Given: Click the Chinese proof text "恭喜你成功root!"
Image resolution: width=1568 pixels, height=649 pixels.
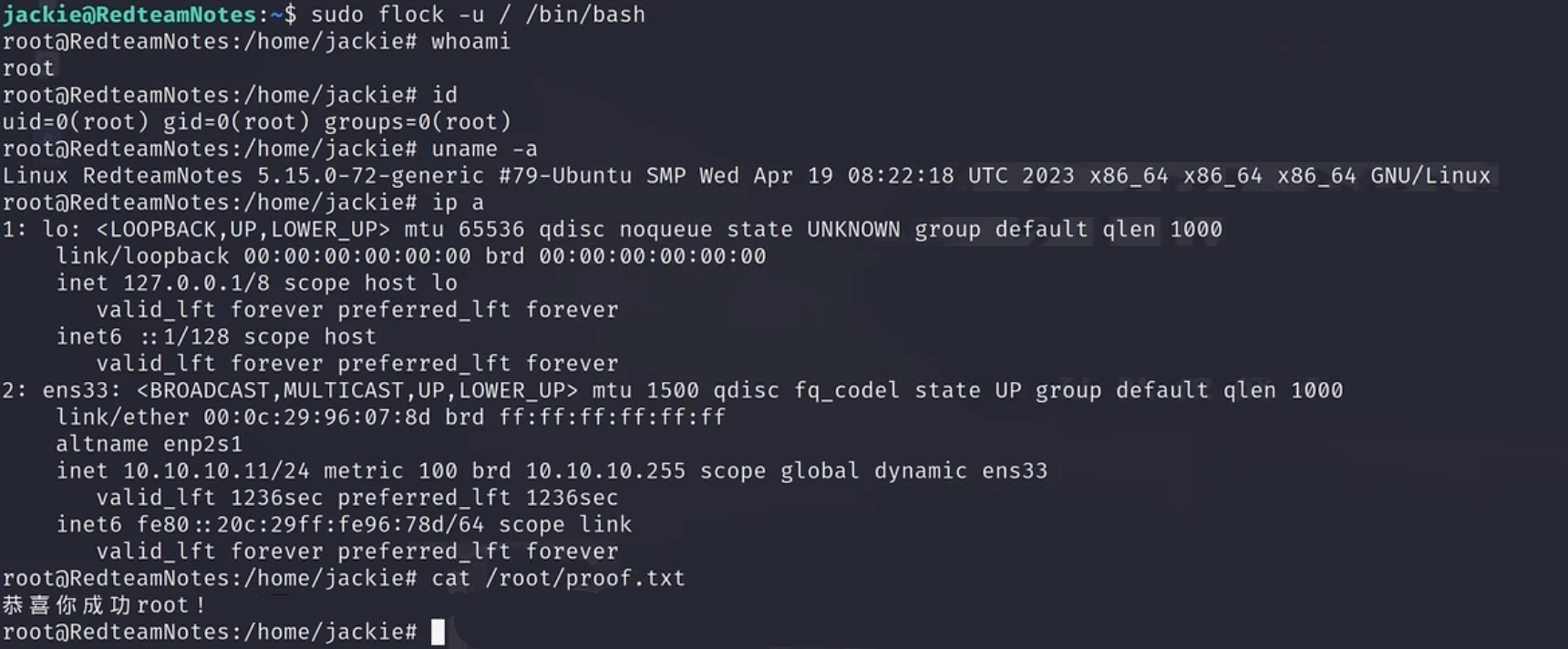Looking at the screenshot, I should point(104,605).
